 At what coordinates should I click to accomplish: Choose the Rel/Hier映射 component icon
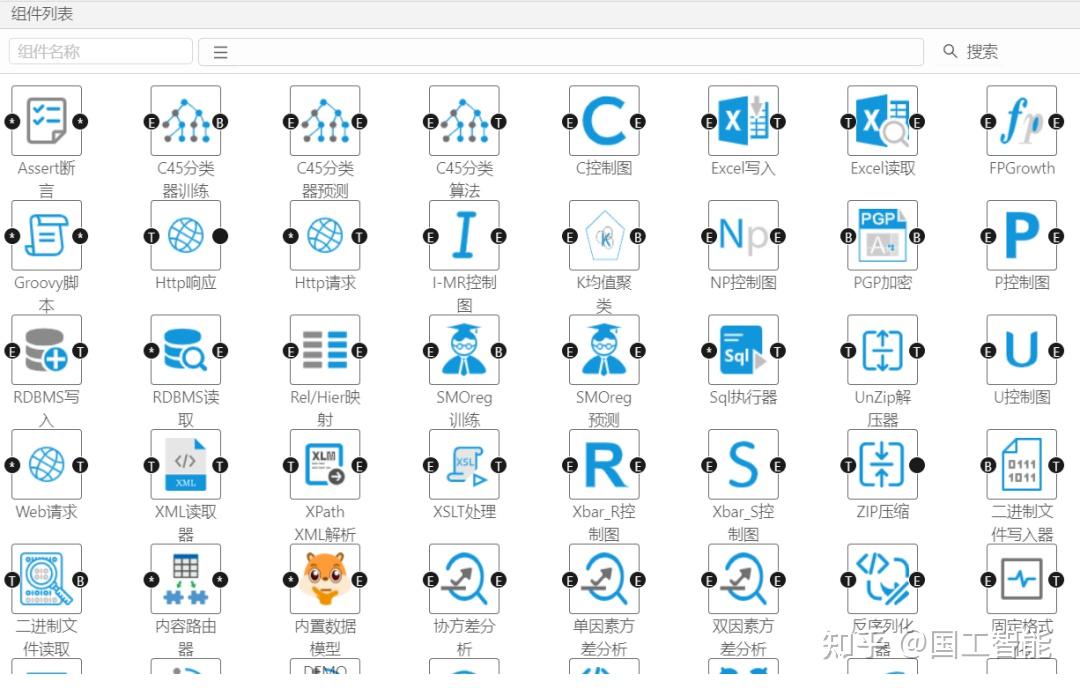(x=325, y=350)
